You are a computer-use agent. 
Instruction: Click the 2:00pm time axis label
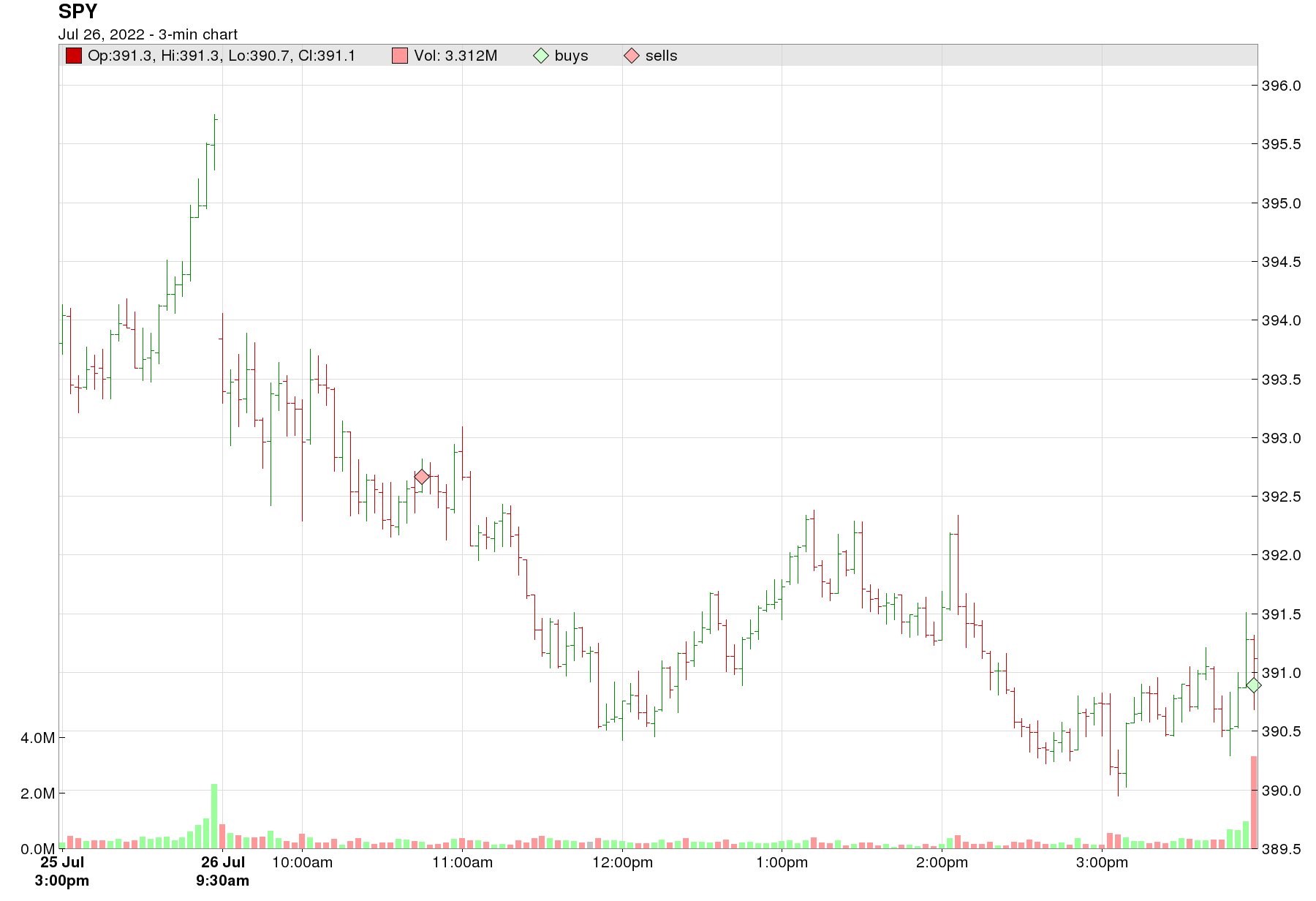click(942, 862)
